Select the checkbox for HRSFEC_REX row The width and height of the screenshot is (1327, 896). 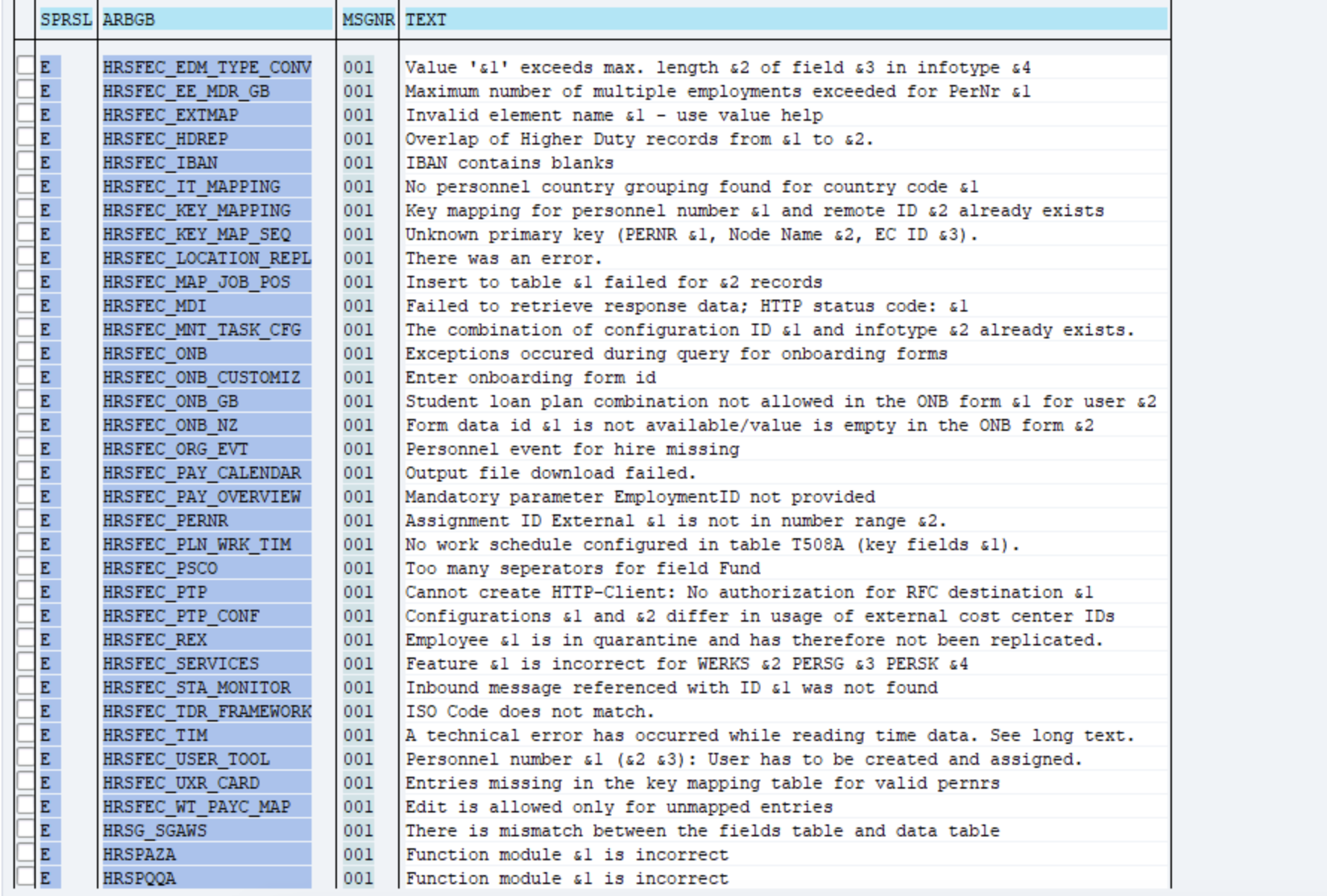[x=25, y=639]
